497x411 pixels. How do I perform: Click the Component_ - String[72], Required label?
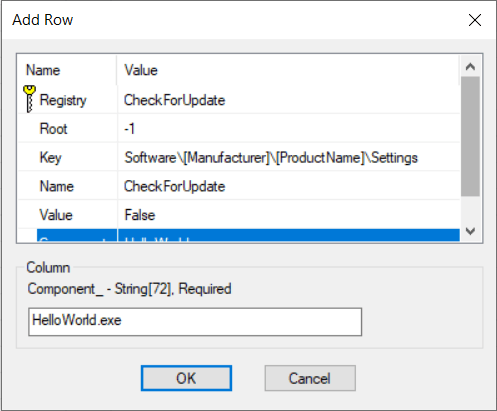point(129,289)
